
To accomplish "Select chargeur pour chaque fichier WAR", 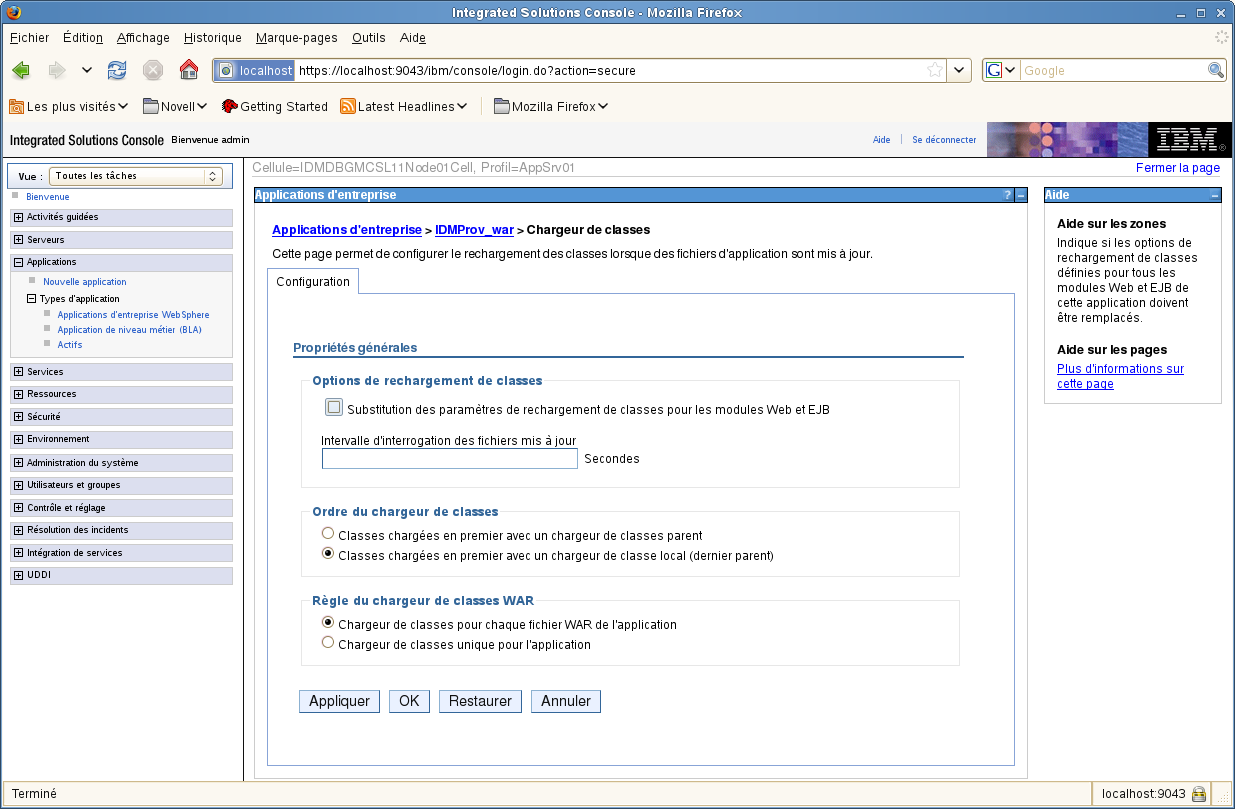I will click(328, 624).
